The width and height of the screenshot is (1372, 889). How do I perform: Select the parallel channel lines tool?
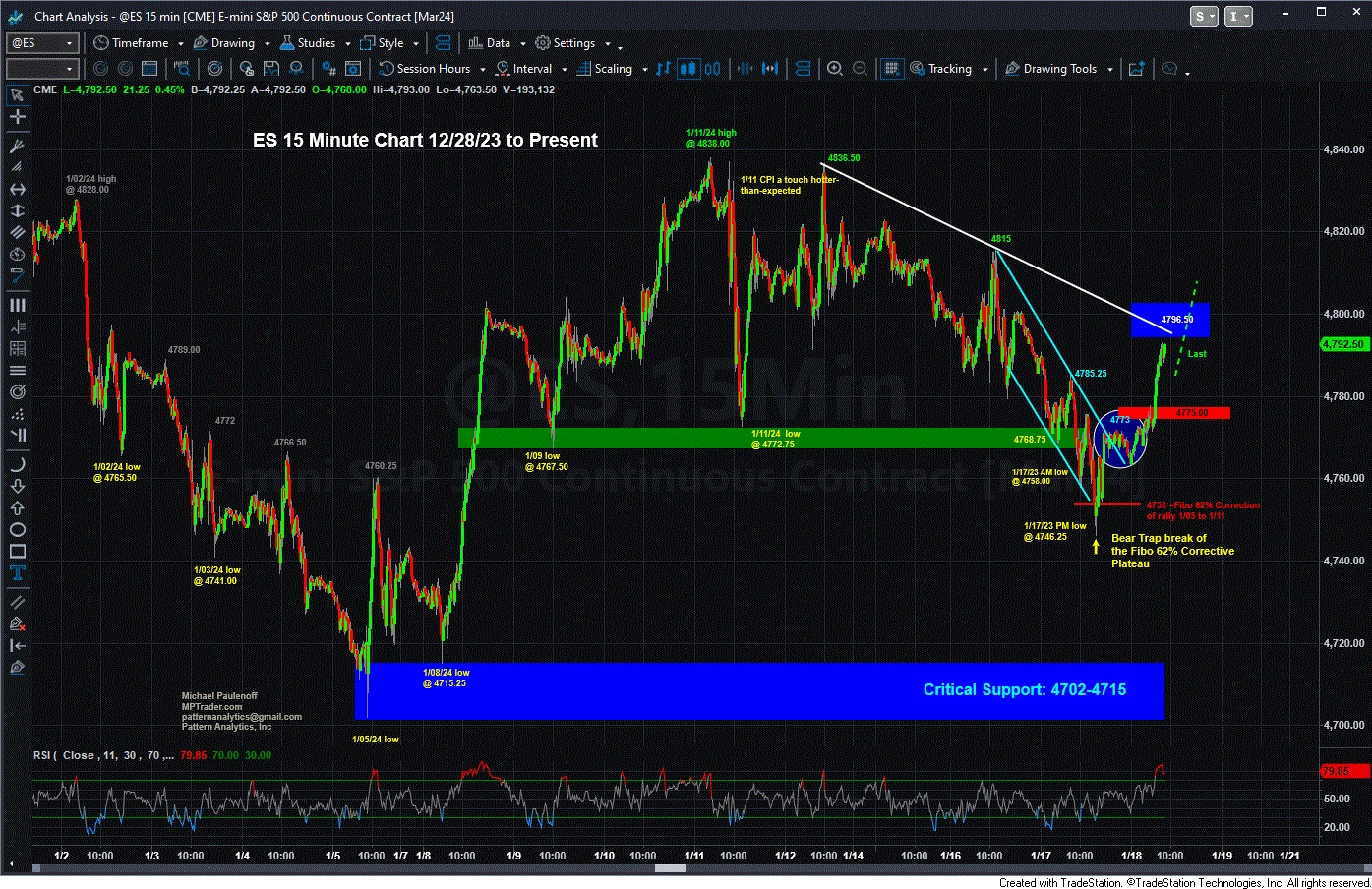[17, 232]
